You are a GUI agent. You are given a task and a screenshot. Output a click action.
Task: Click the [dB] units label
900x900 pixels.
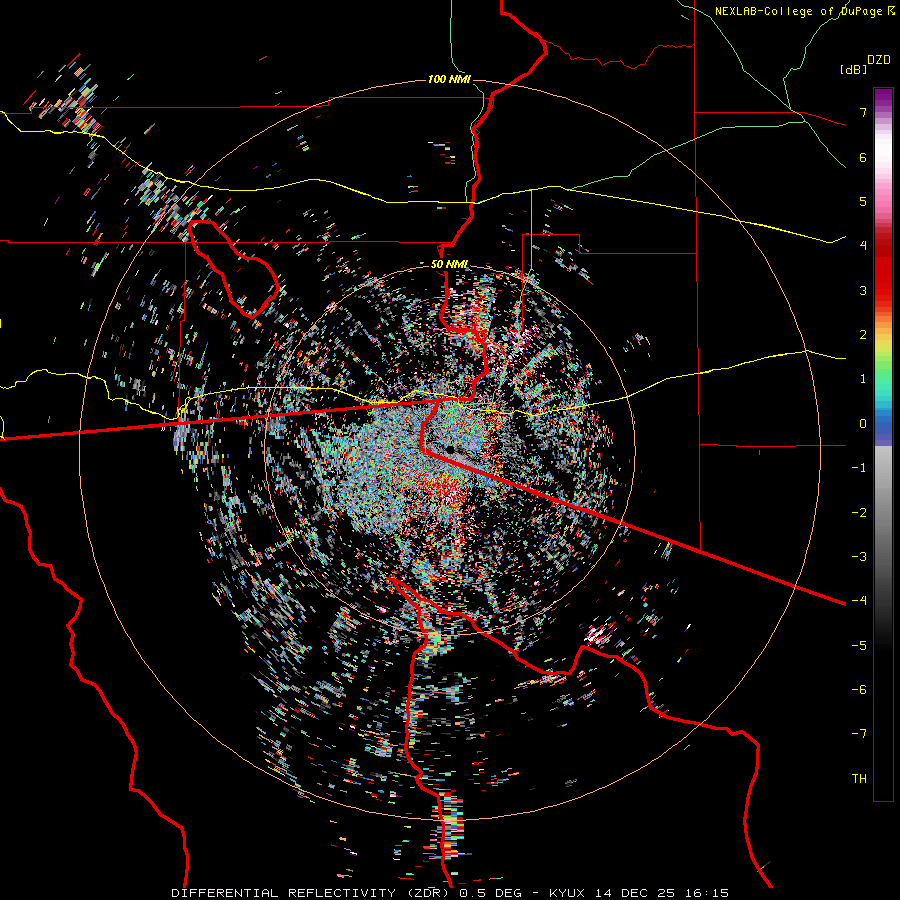854,69
